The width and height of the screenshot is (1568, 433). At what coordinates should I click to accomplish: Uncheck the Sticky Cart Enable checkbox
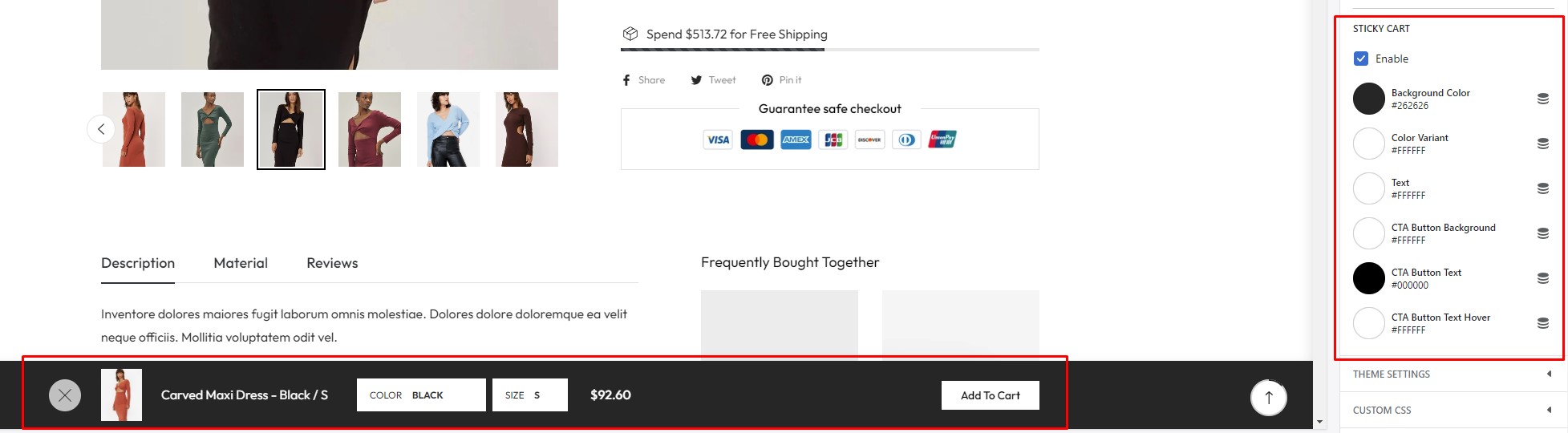1361,59
